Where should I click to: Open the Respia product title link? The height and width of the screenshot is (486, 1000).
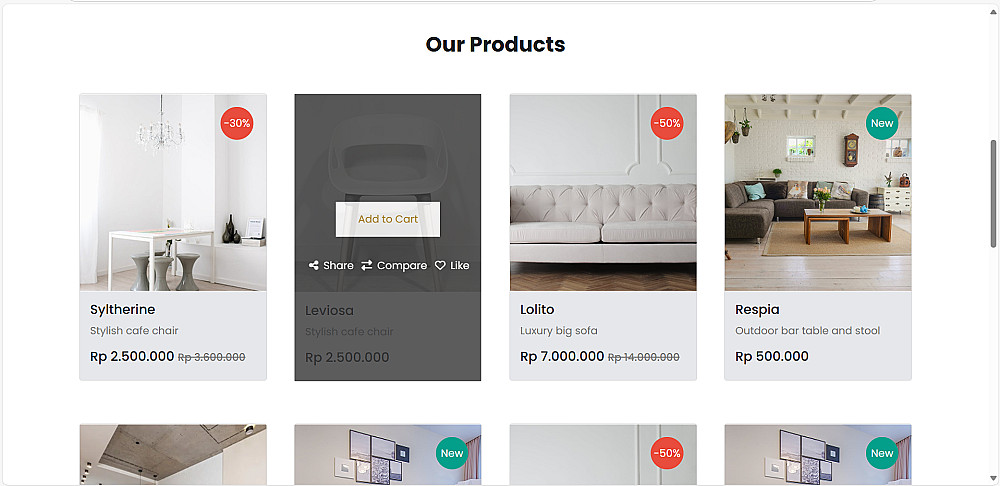pos(757,310)
